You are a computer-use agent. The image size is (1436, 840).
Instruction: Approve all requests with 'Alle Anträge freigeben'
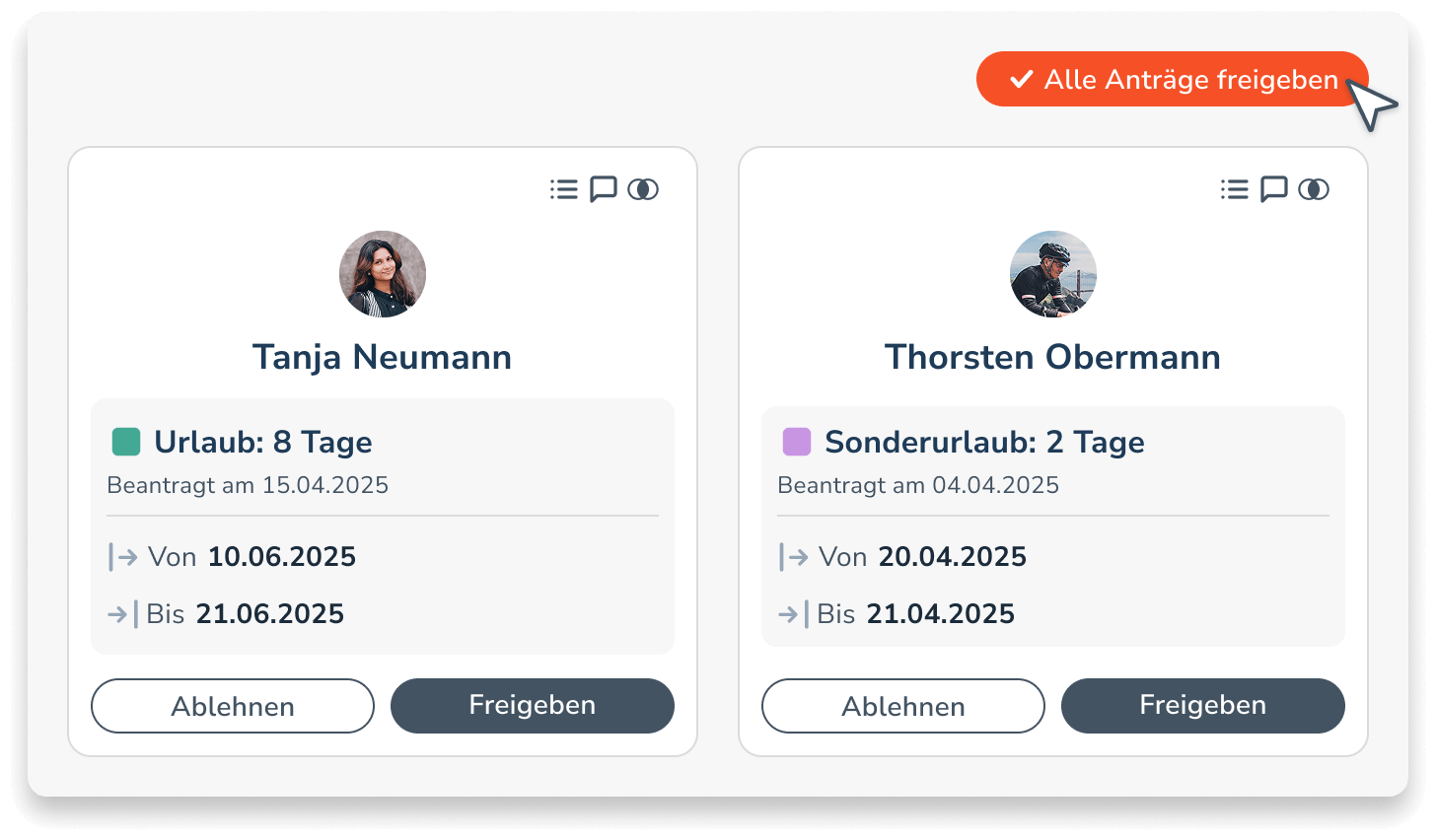1172,79
